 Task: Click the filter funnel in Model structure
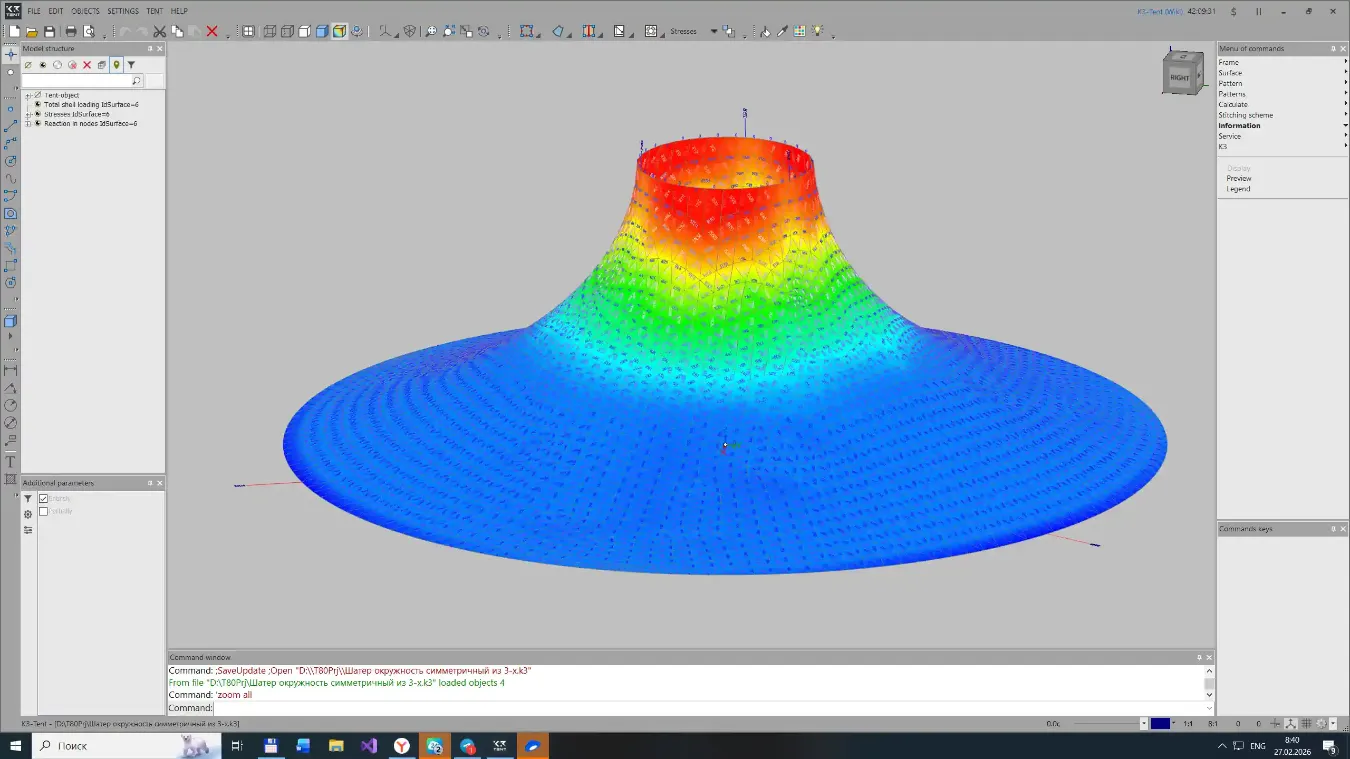click(x=131, y=65)
